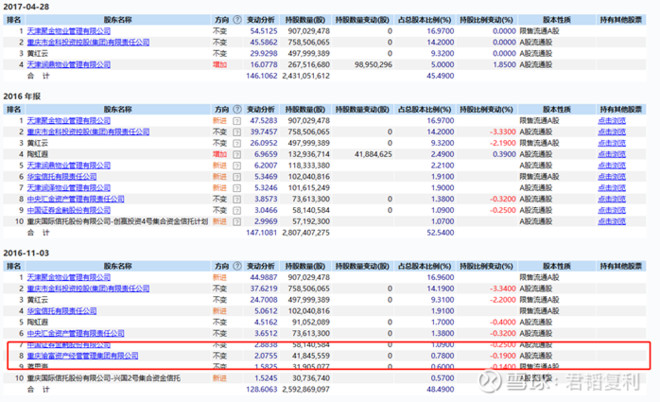Click the total holdings 2,807,407,275
The width and height of the screenshot is (660, 402).
click(306, 233)
